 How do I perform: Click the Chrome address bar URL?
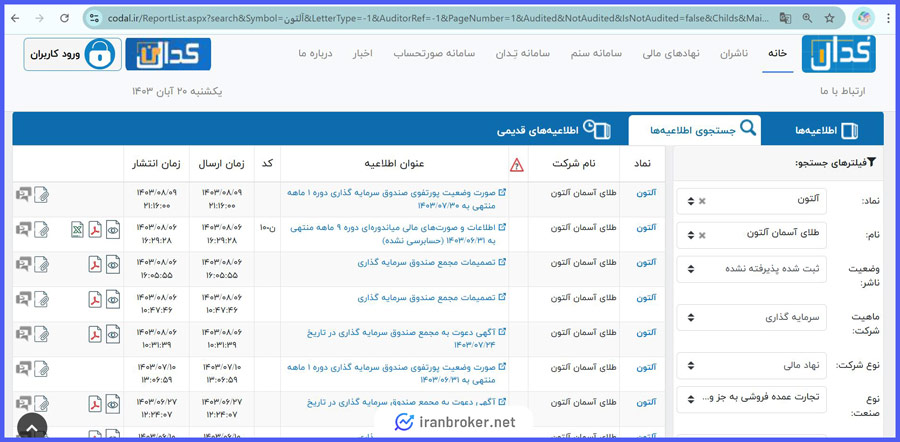pyautogui.click(x=439, y=18)
